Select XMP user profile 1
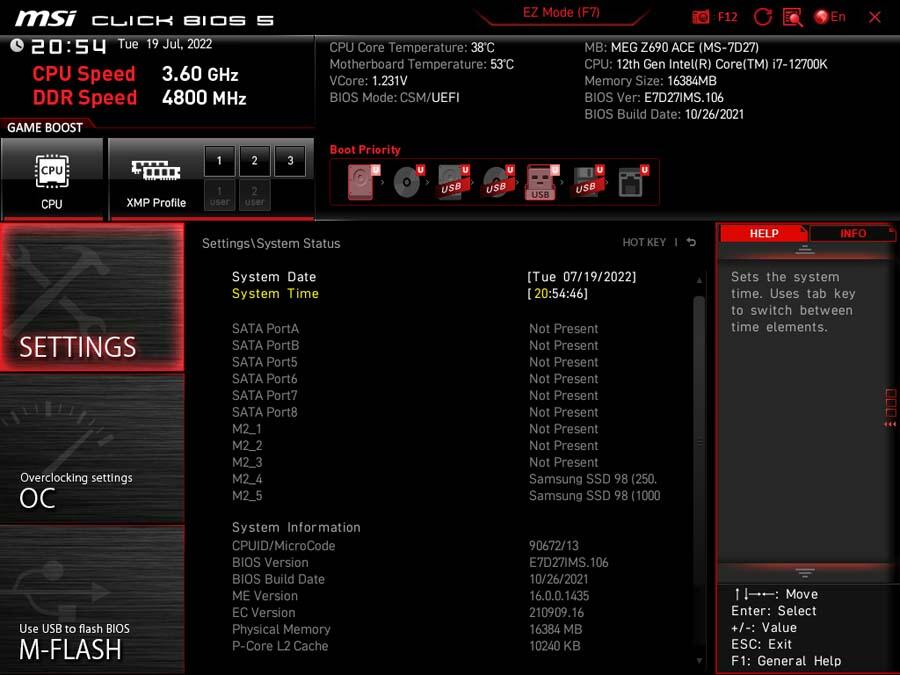The width and height of the screenshot is (900, 675). 219,195
